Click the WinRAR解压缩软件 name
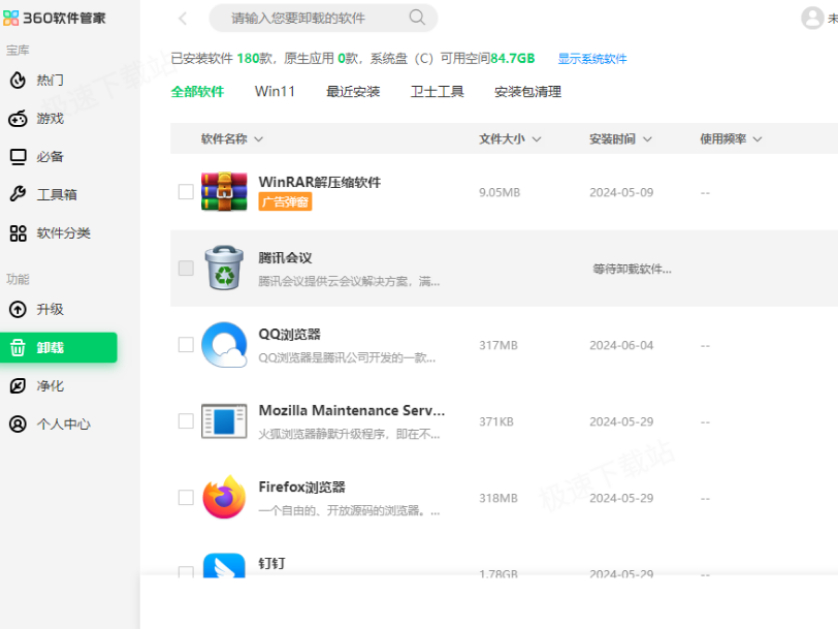 click(320, 182)
